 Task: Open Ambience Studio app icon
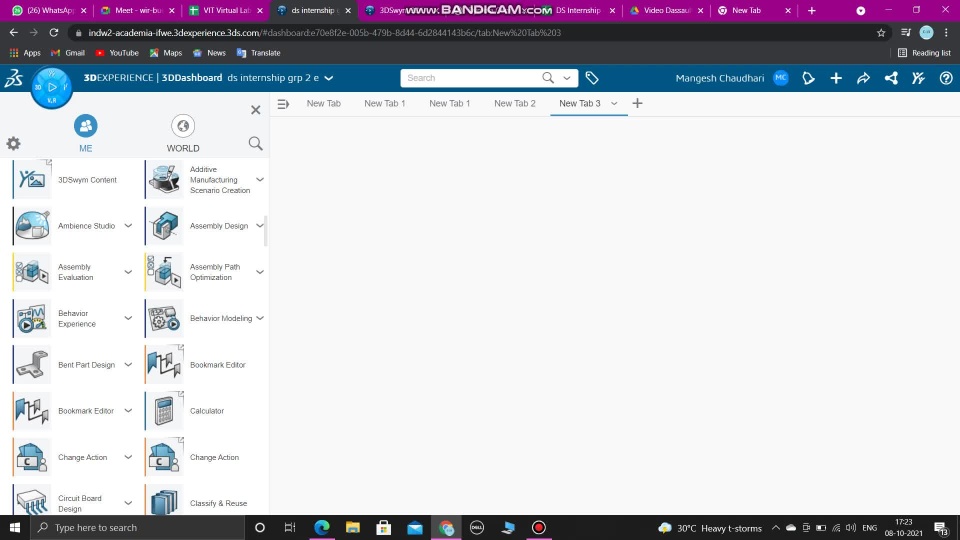[x=32, y=226]
